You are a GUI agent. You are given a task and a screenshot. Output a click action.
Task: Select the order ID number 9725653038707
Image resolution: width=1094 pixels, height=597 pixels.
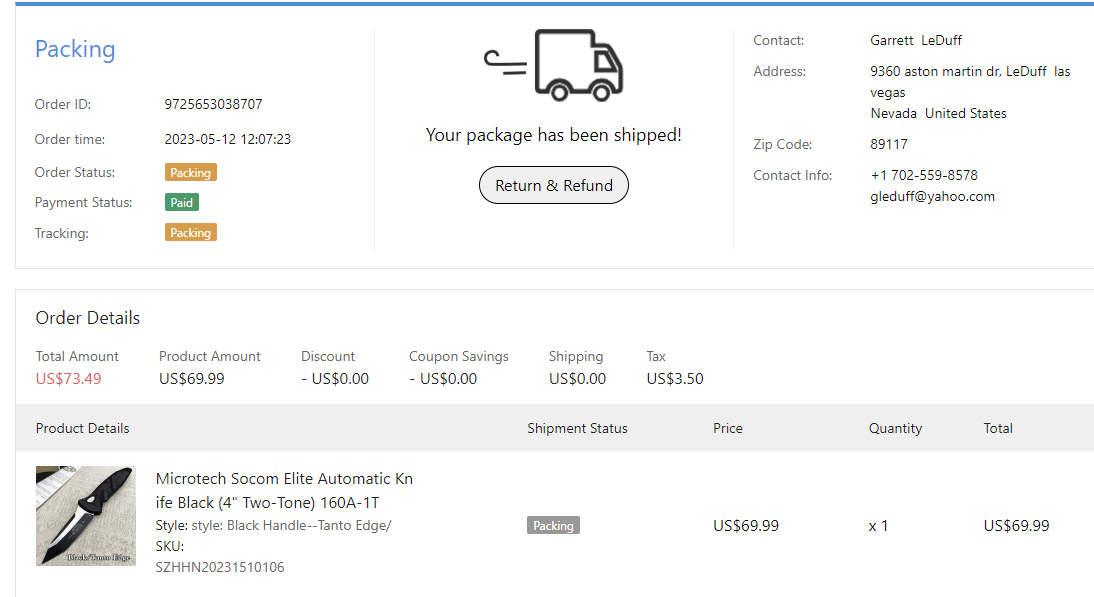coord(213,104)
